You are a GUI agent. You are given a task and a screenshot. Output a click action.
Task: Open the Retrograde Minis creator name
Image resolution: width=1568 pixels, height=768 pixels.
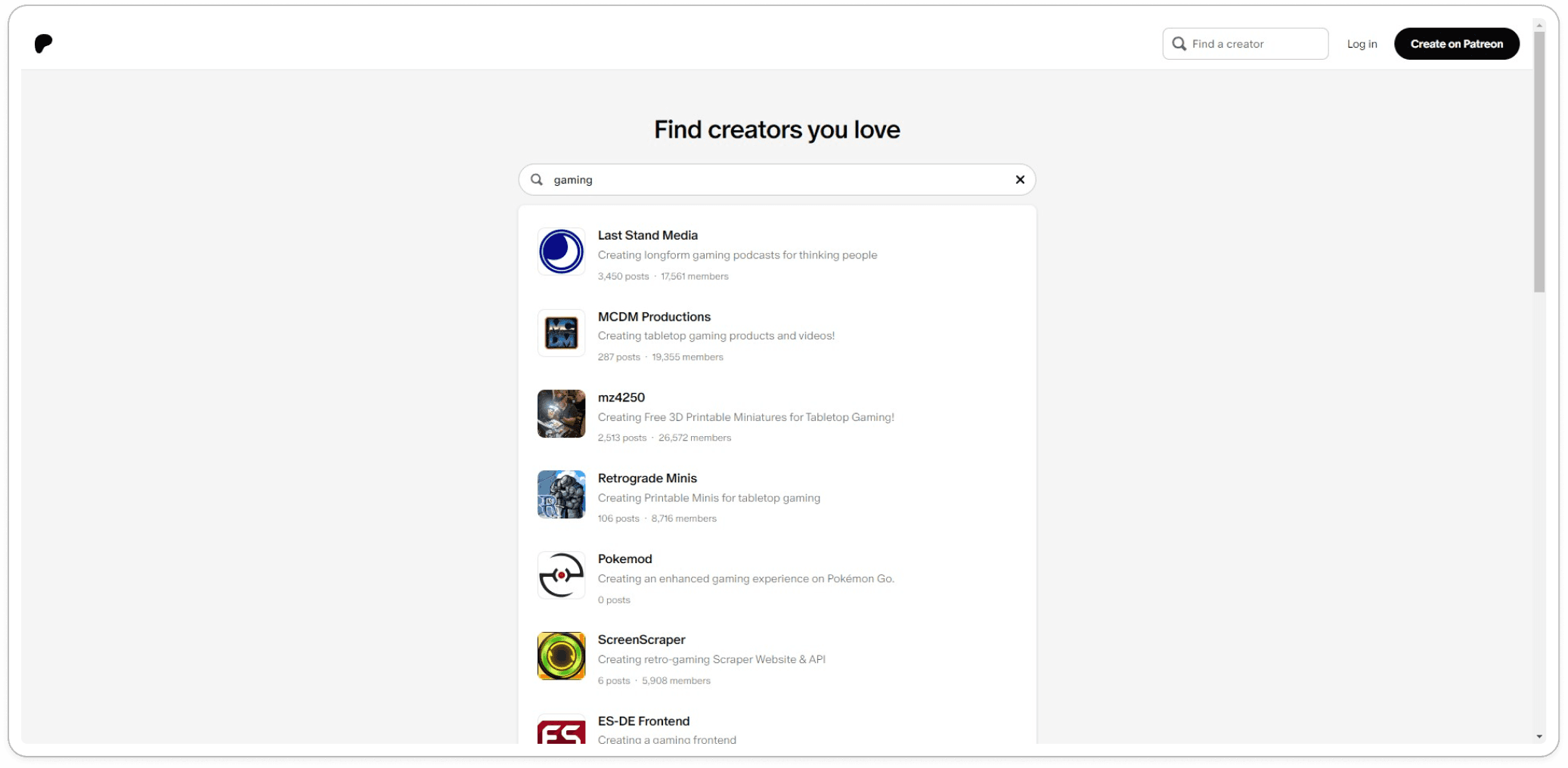pyautogui.click(x=647, y=478)
